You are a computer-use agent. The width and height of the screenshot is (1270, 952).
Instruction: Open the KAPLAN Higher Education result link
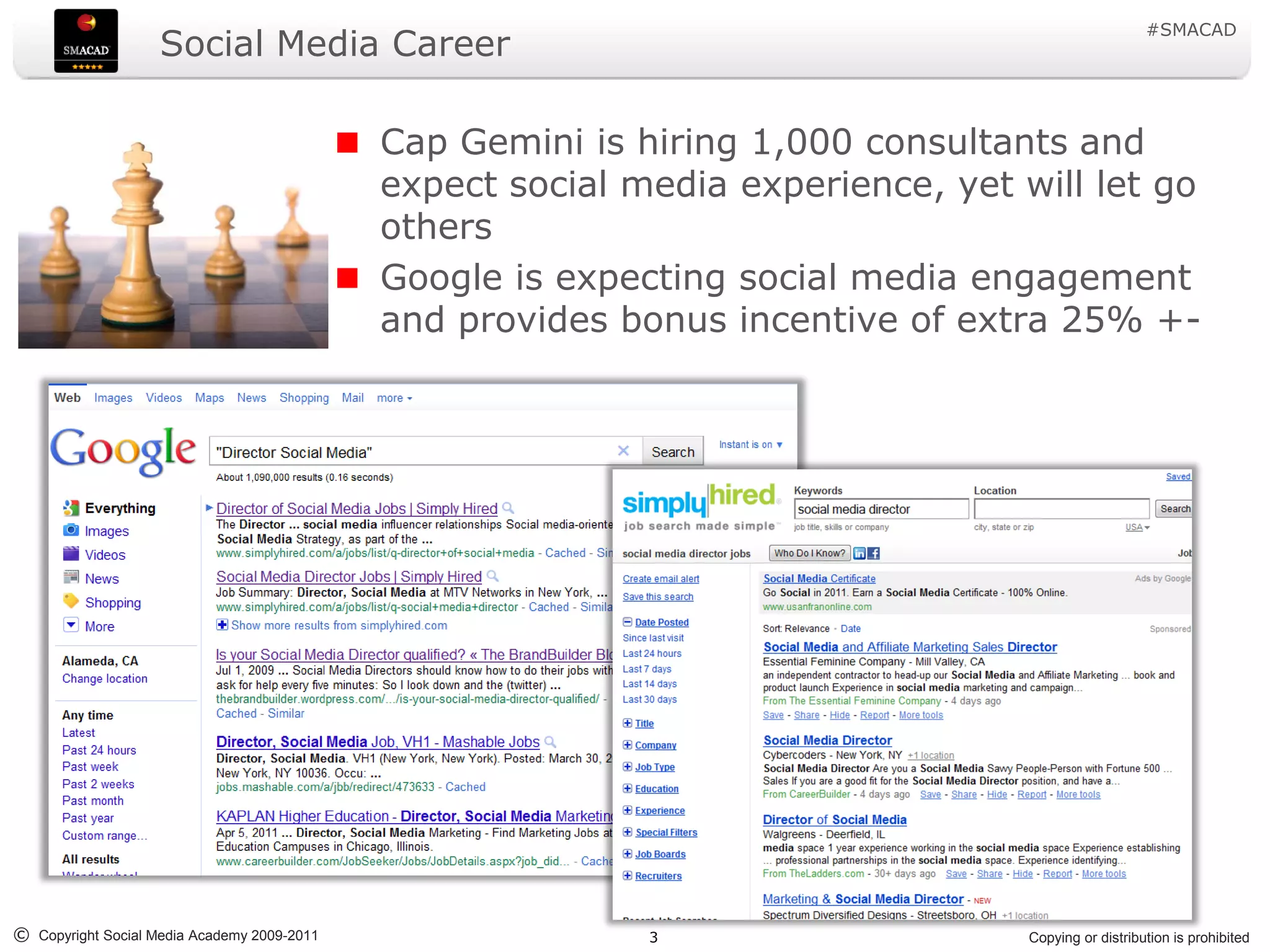coord(414,816)
